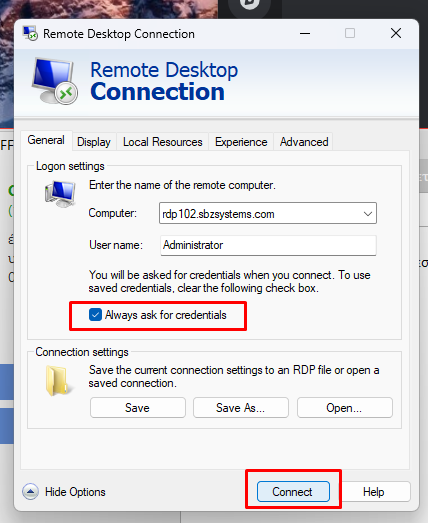Screen dimensions: 428x523
Task: Select the General tab
Action: pos(46,140)
